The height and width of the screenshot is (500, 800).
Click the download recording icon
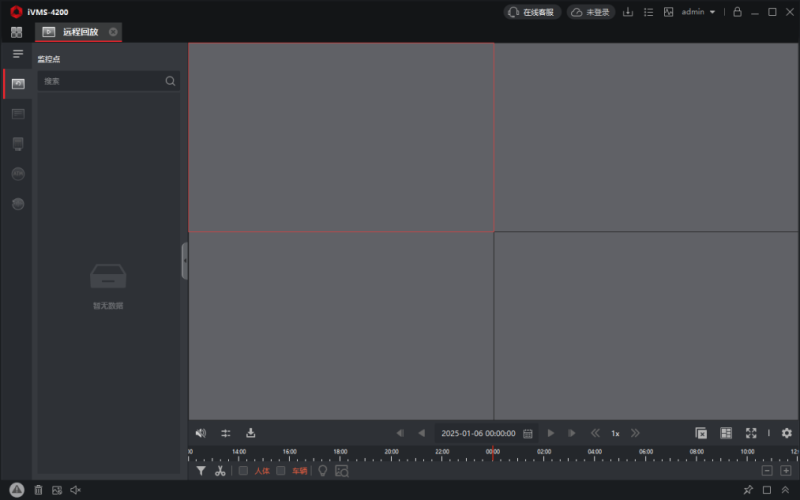pos(251,433)
